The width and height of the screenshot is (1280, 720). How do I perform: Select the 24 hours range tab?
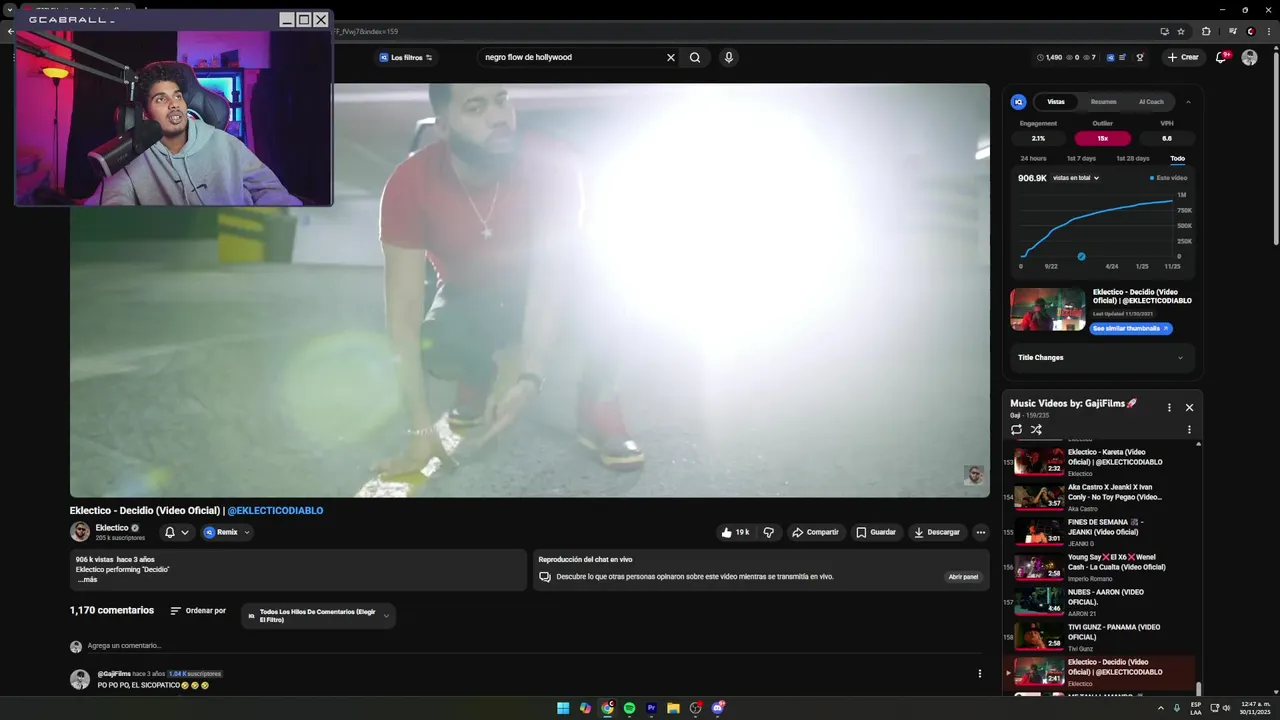coord(1033,158)
